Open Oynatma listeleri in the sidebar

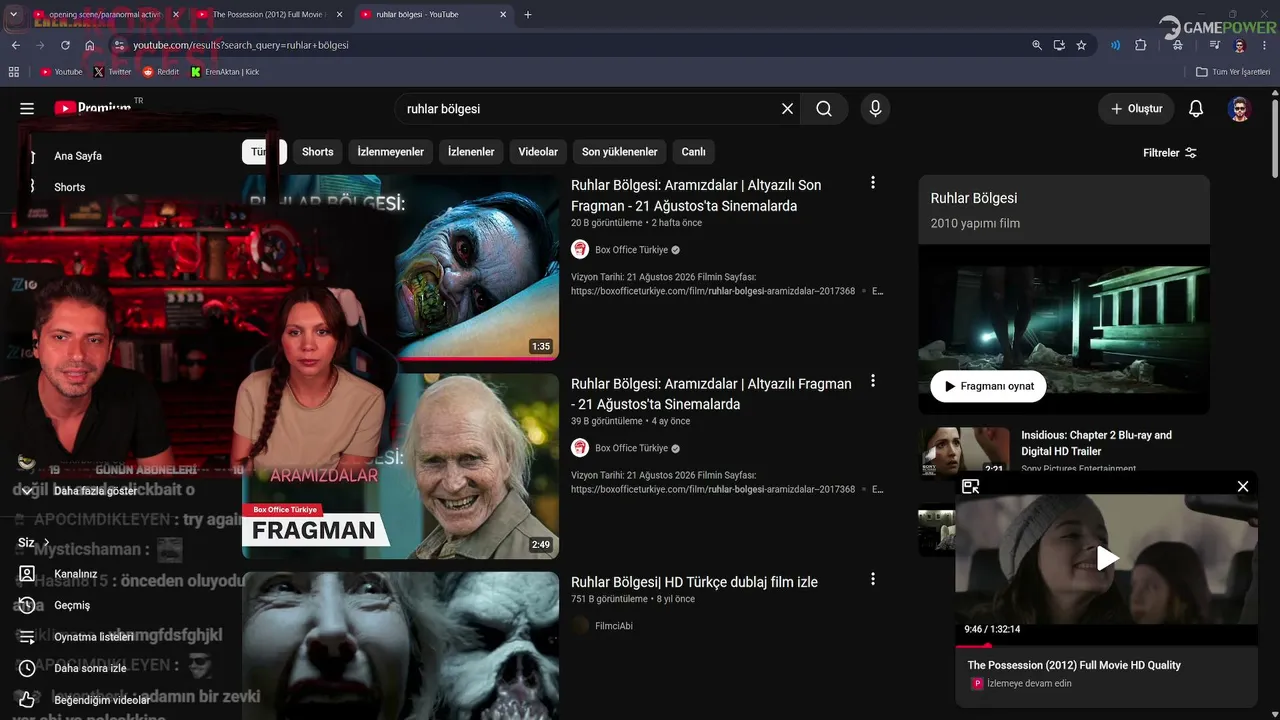coord(94,637)
